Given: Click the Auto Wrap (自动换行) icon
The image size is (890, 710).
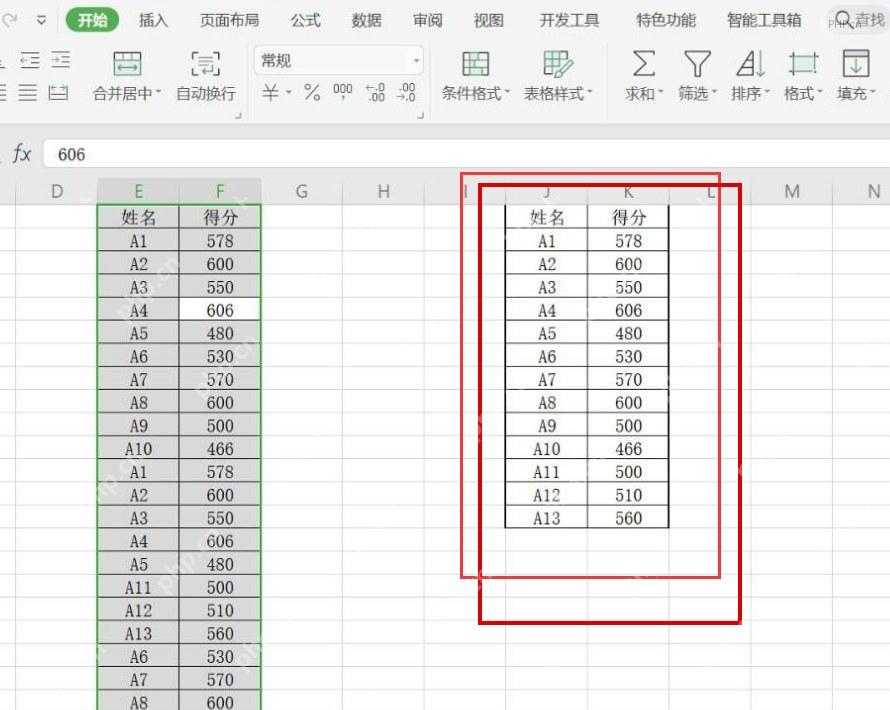Looking at the screenshot, I should tap(205, 64).
